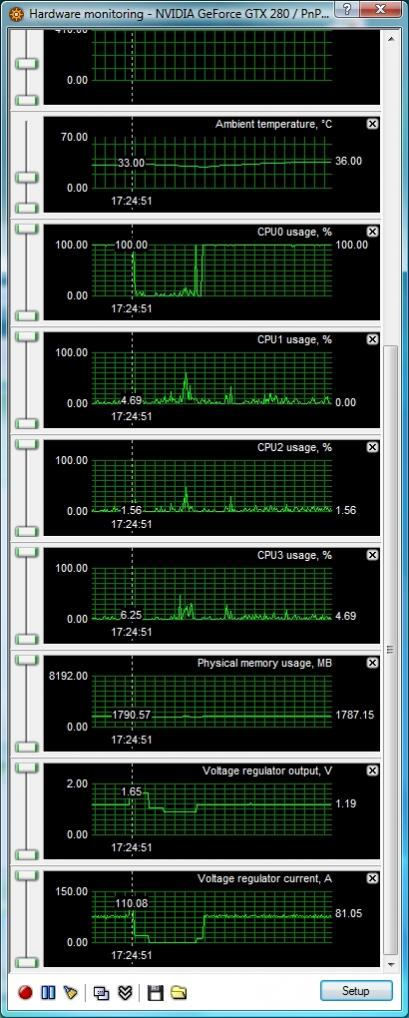Click the scroll down arrow of the scrollbar
Screen dimensions: 409x1018
click(391, 965)
